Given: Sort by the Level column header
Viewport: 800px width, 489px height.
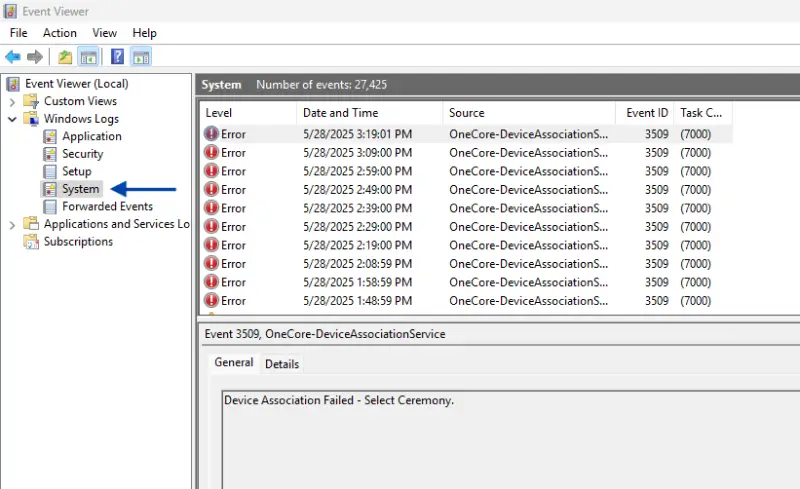Looking at the screenshot, I should coord(248,113).
